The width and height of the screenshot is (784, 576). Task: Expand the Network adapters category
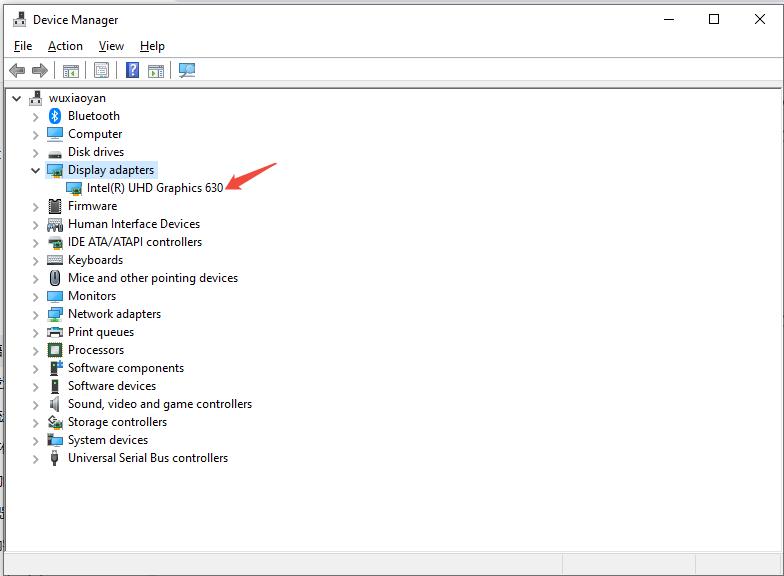tap(36, 314)
